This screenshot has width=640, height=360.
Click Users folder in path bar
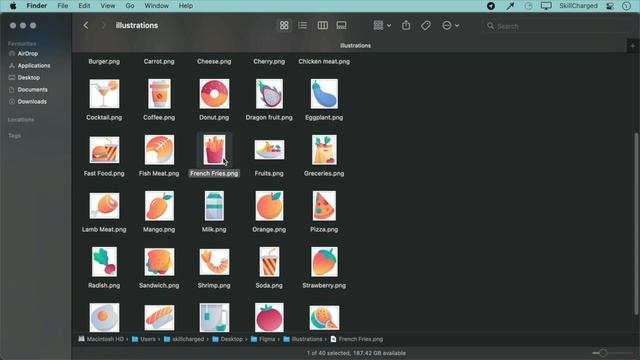pos(144,339)
